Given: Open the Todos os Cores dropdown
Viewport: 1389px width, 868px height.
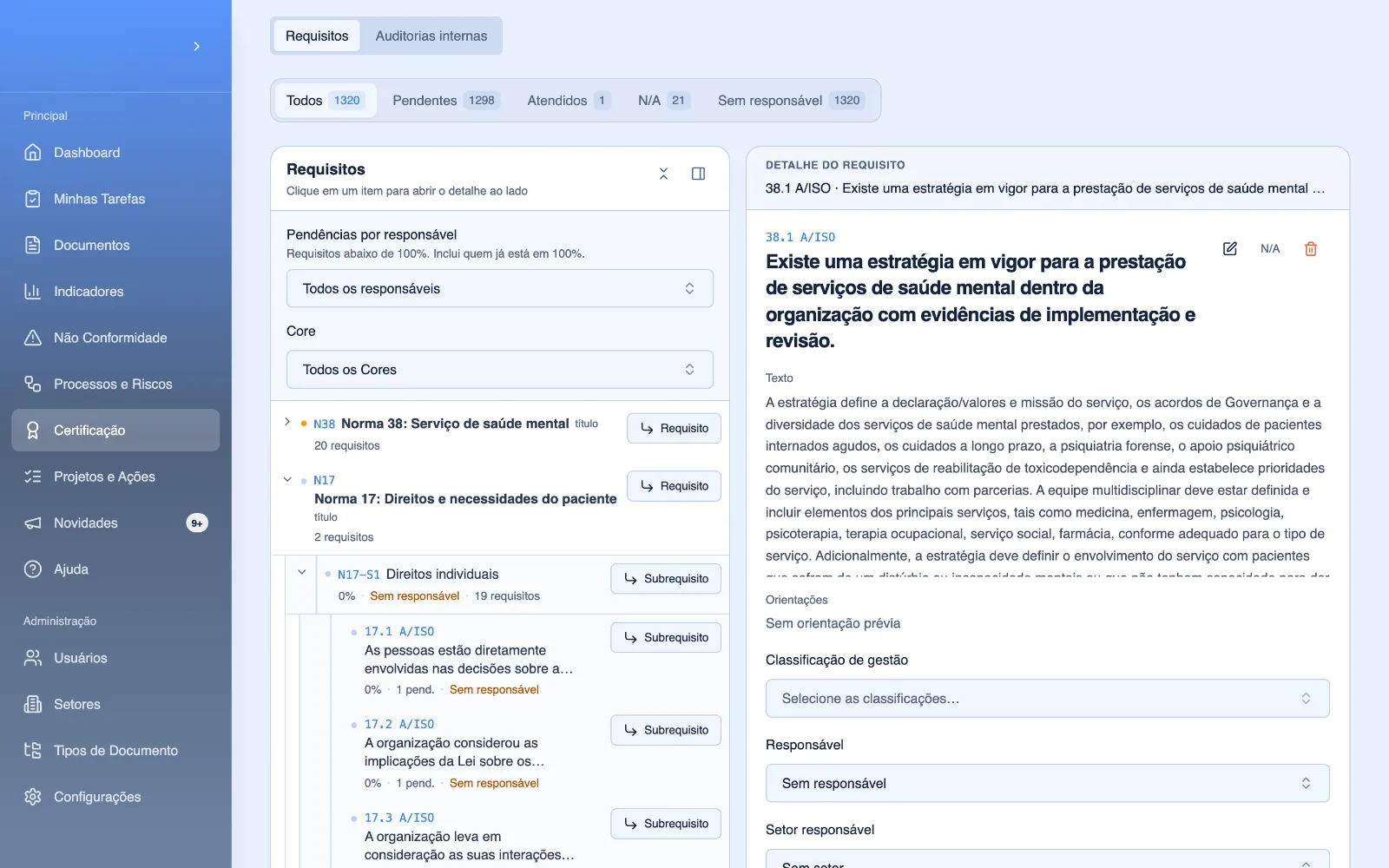Looking at the screenshot, I should click(500, 370).
